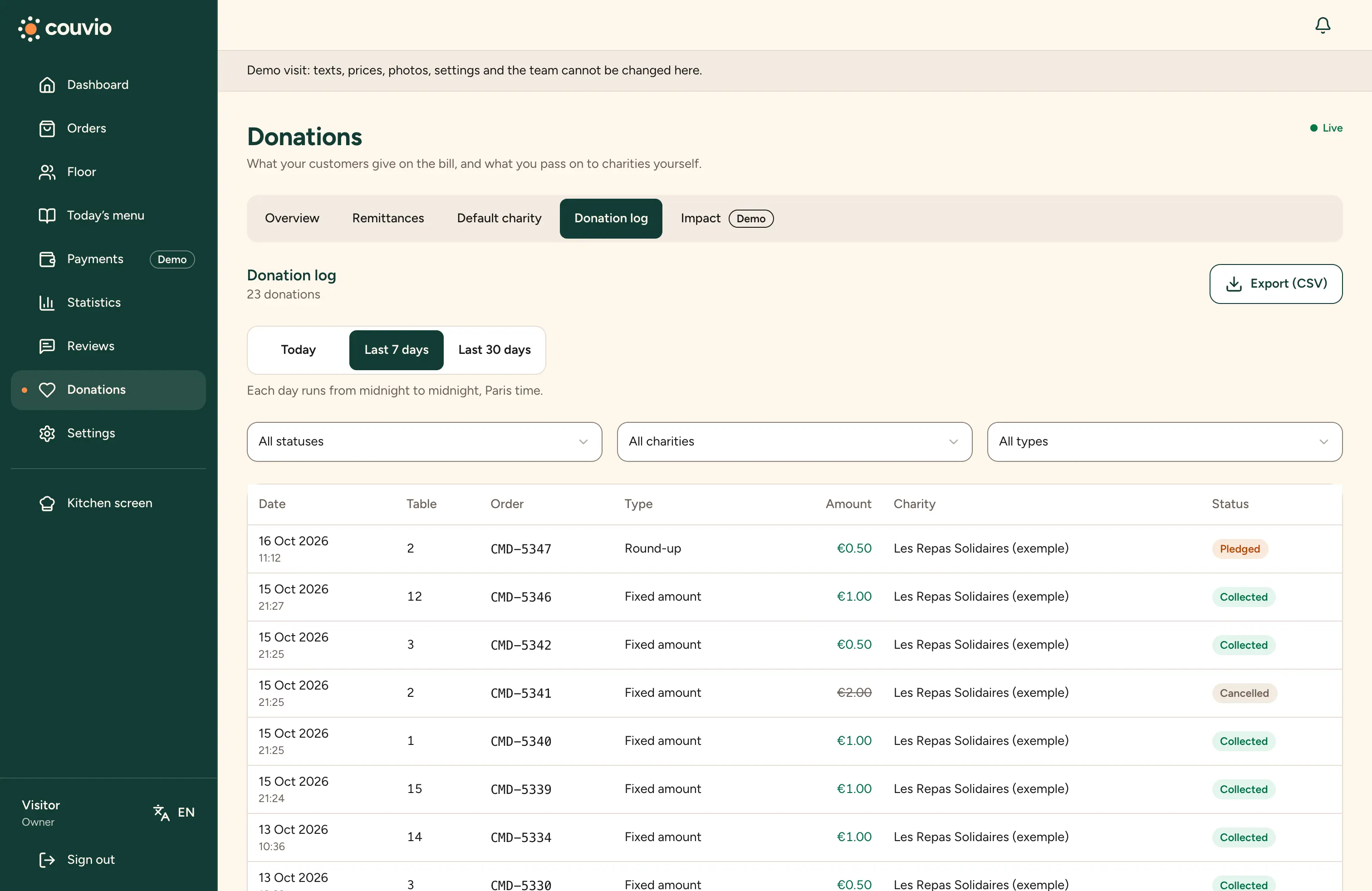The height and width of the screenshot is (891, 1372).
Task: Open Settings via the gear icon
Action: pos(47,433)
